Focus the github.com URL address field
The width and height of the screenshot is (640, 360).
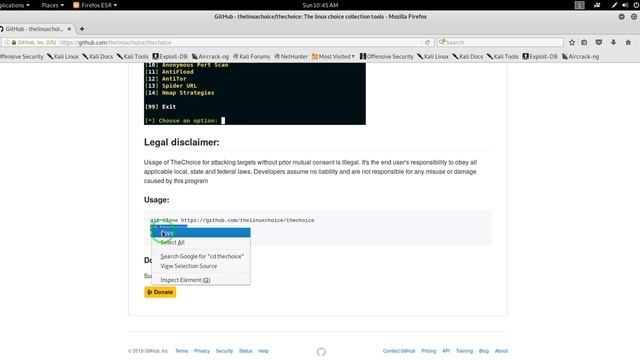click(241, 42)
